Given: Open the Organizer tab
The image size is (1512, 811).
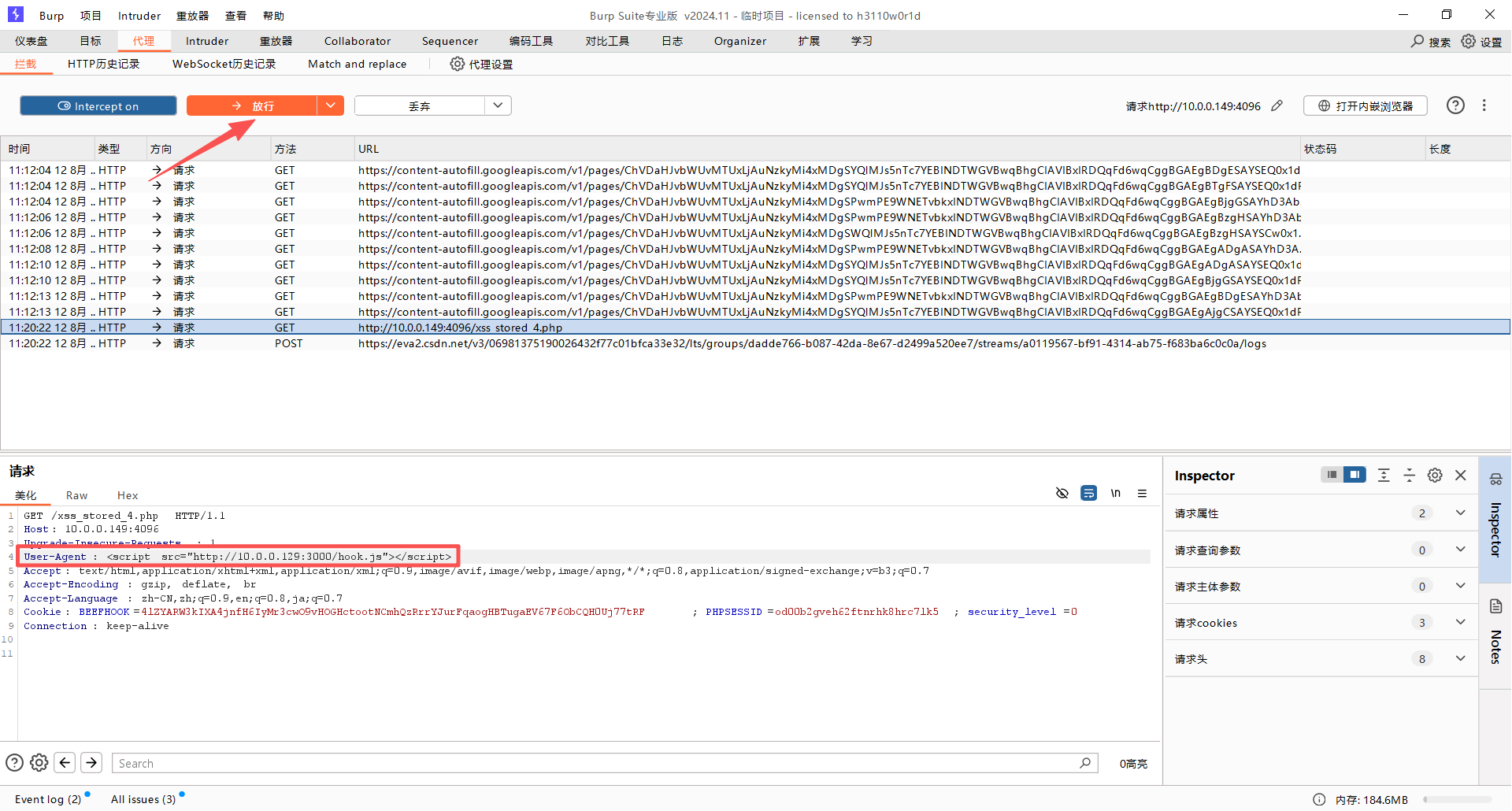Looking at the screenshot, I should tap(740, 41).
